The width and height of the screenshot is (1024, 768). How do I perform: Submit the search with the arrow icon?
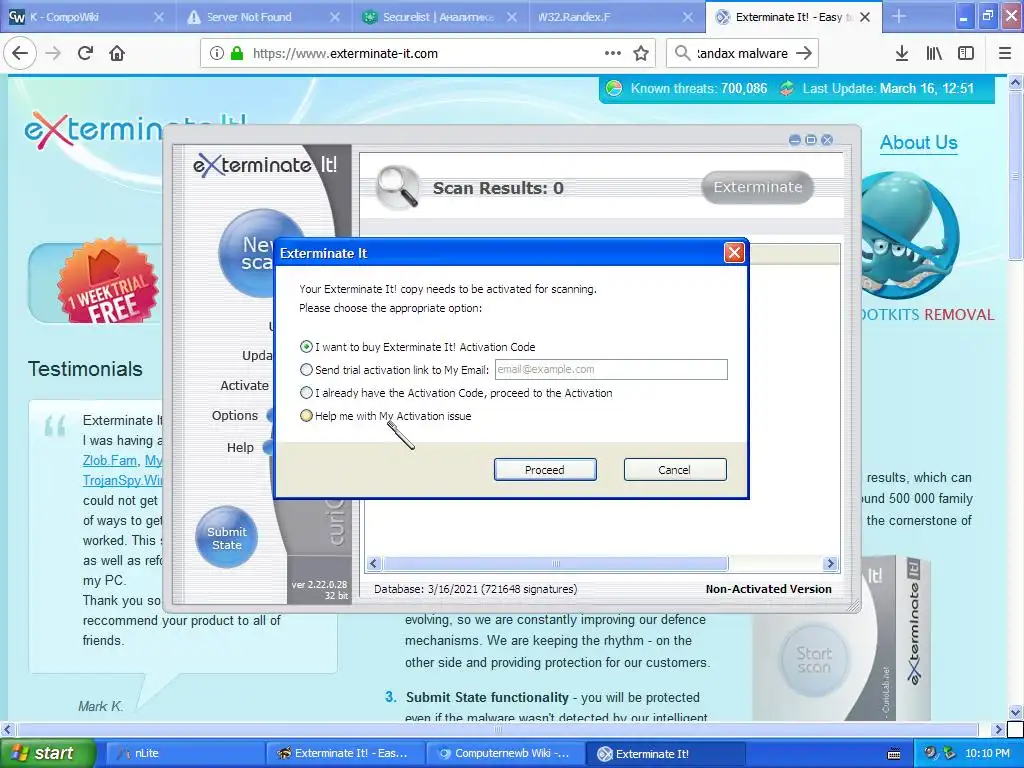pos(804,53)
